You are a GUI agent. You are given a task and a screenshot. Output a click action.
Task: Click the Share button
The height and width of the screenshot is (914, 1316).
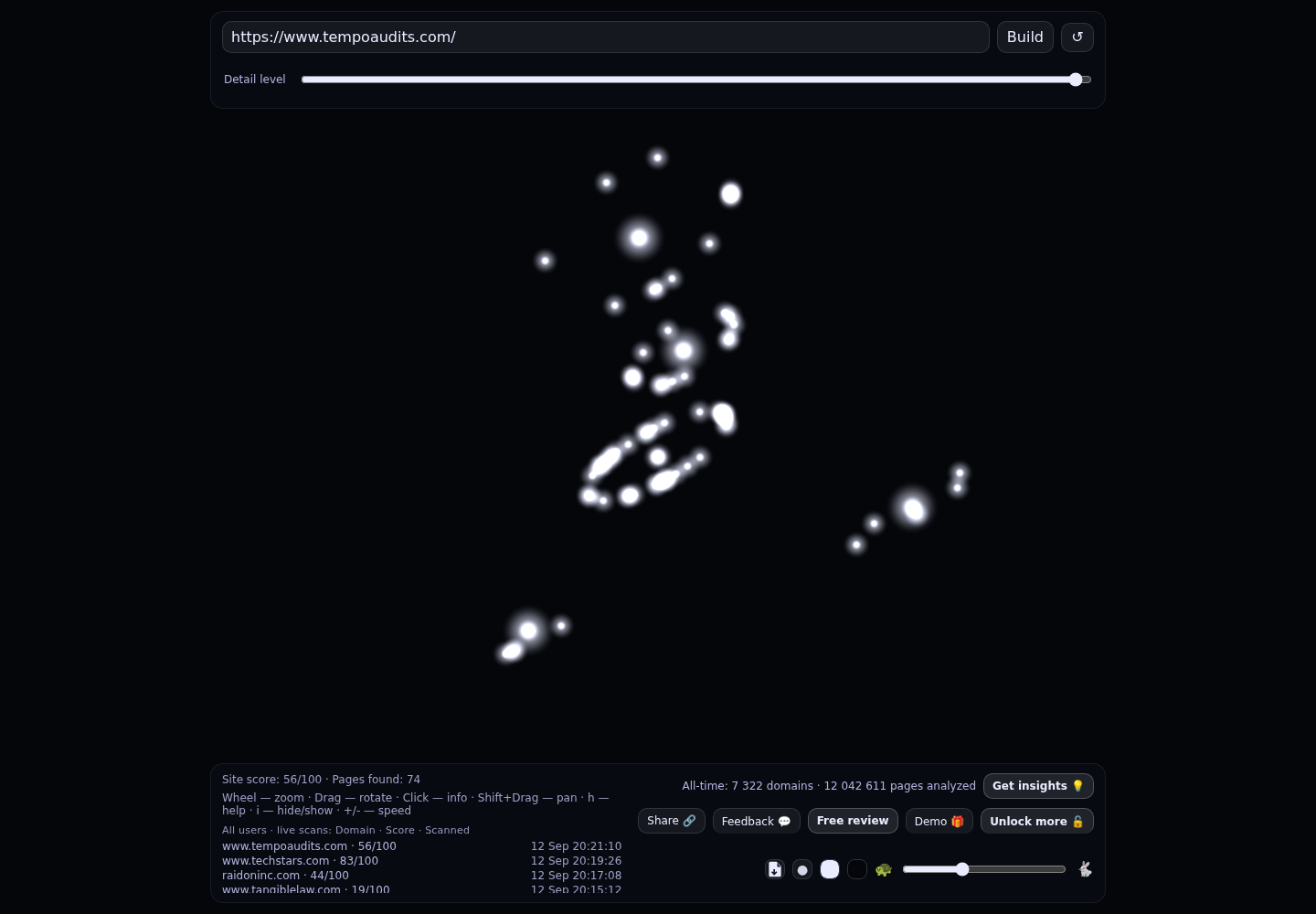(x=671, y=821)
